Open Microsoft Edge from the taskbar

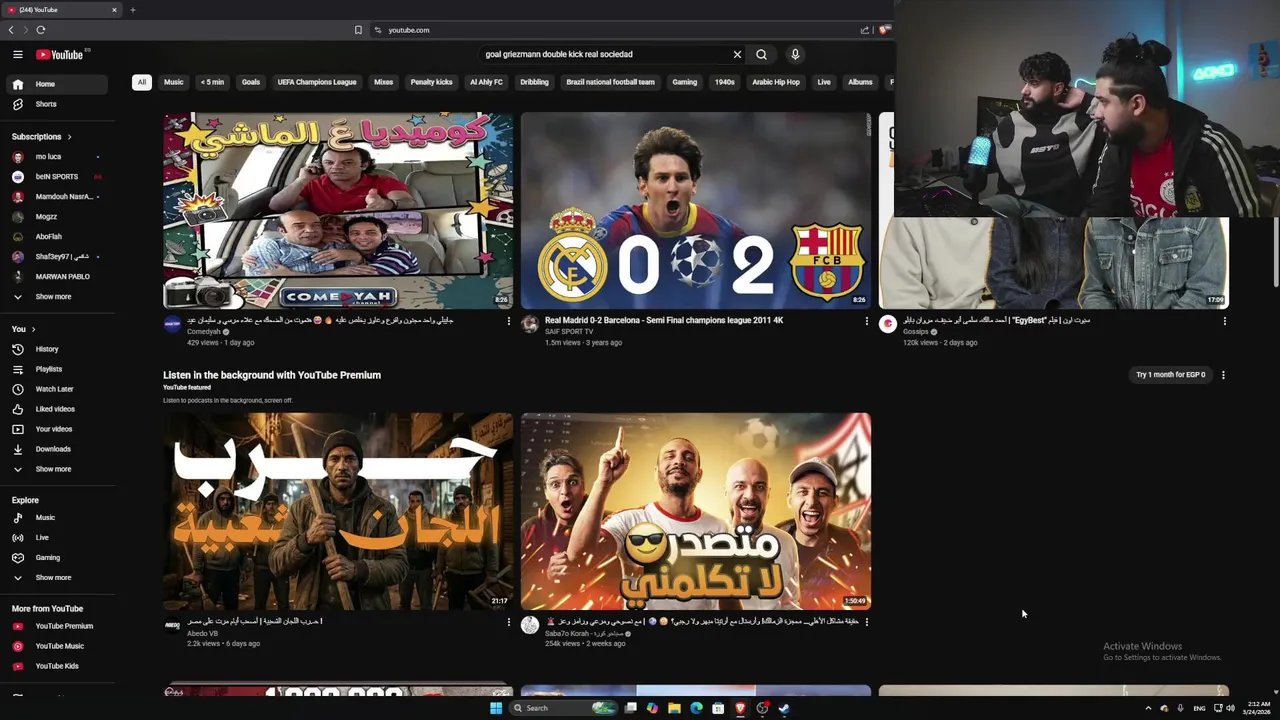[x=696, y=708]
